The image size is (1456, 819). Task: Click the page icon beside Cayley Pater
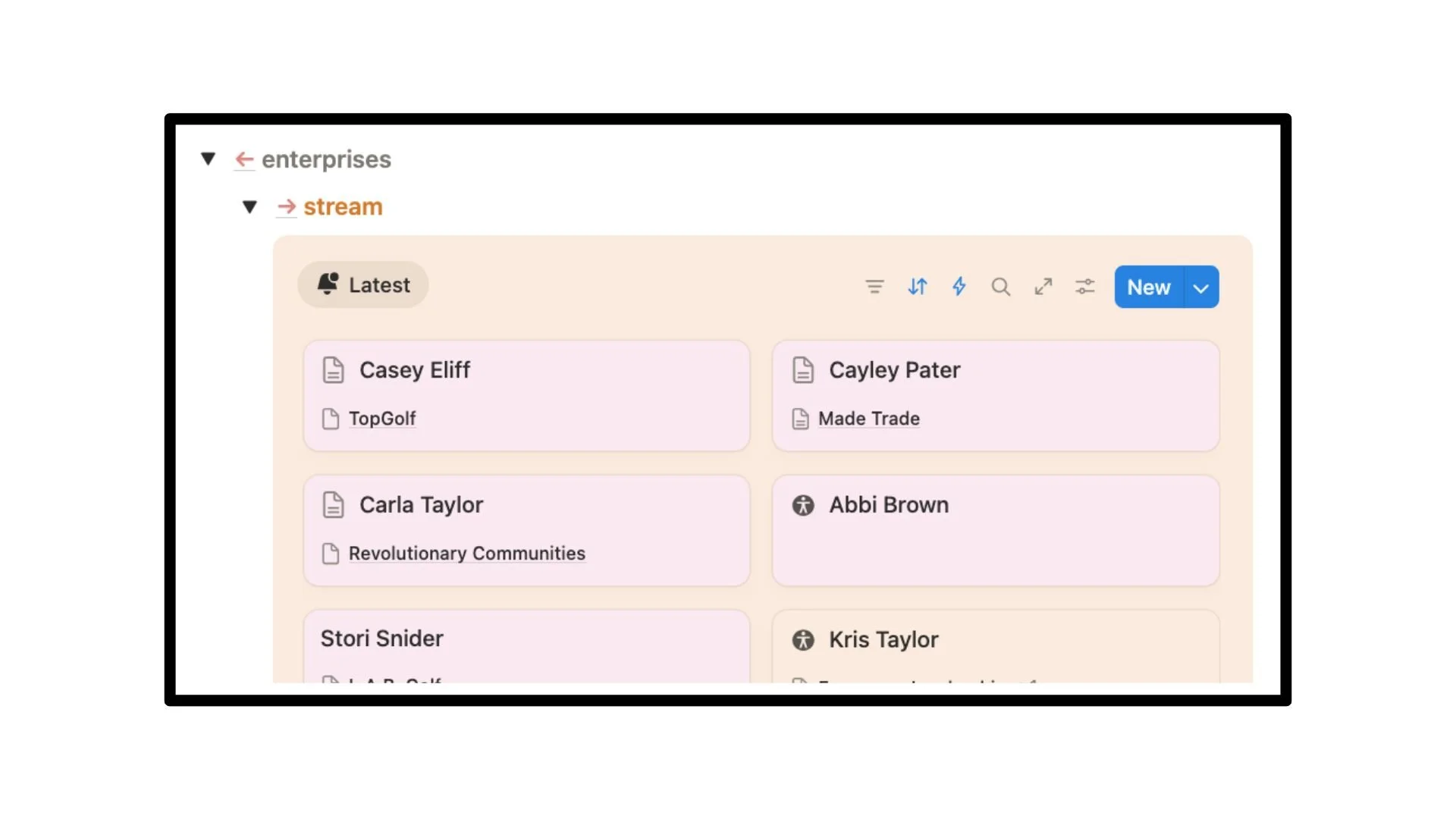coord(803,370)
